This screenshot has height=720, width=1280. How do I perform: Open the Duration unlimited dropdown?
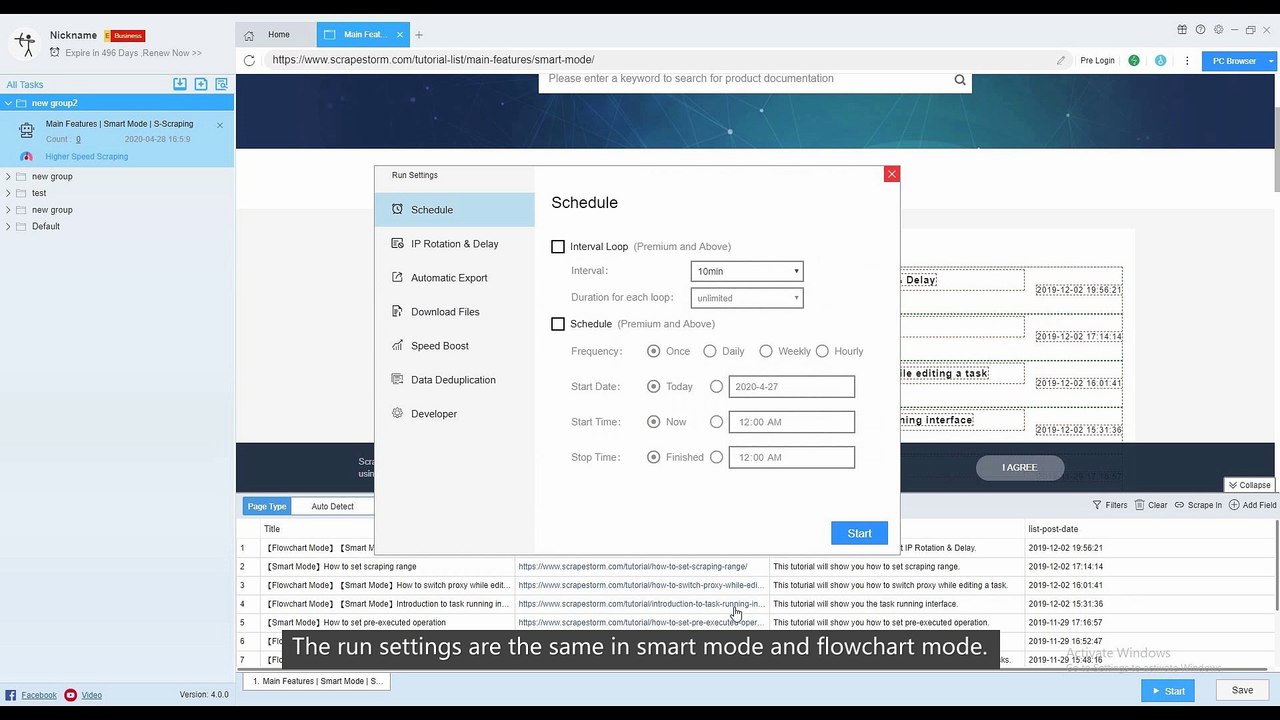[747, 298]
